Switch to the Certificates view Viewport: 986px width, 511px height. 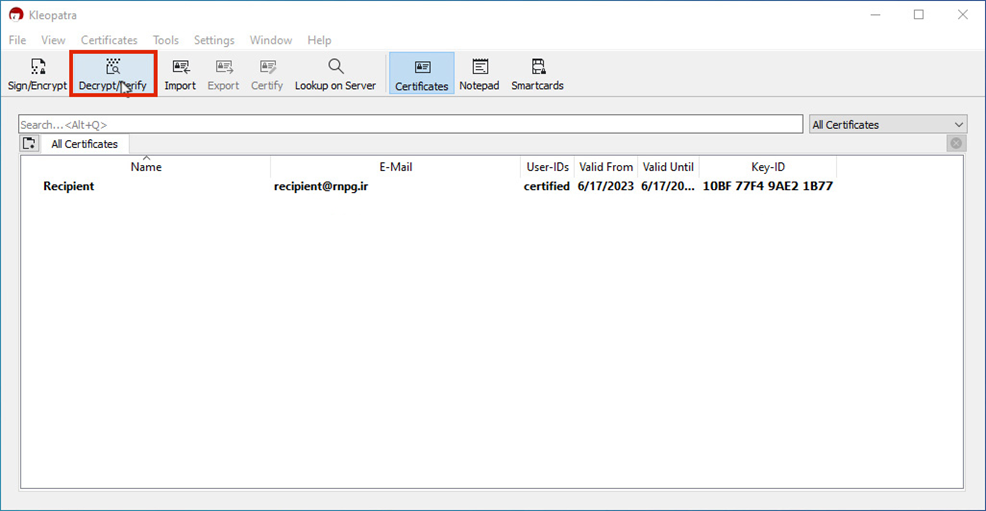[421, 74]
